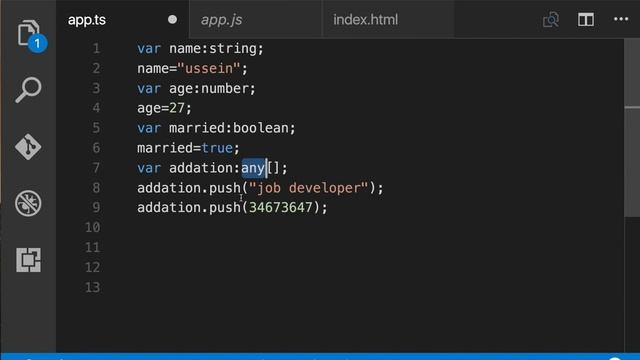The width and height of the screenshot is (640, 360).
Task: Click the string "ussein" on line 2
Action: tap(208, 68)
